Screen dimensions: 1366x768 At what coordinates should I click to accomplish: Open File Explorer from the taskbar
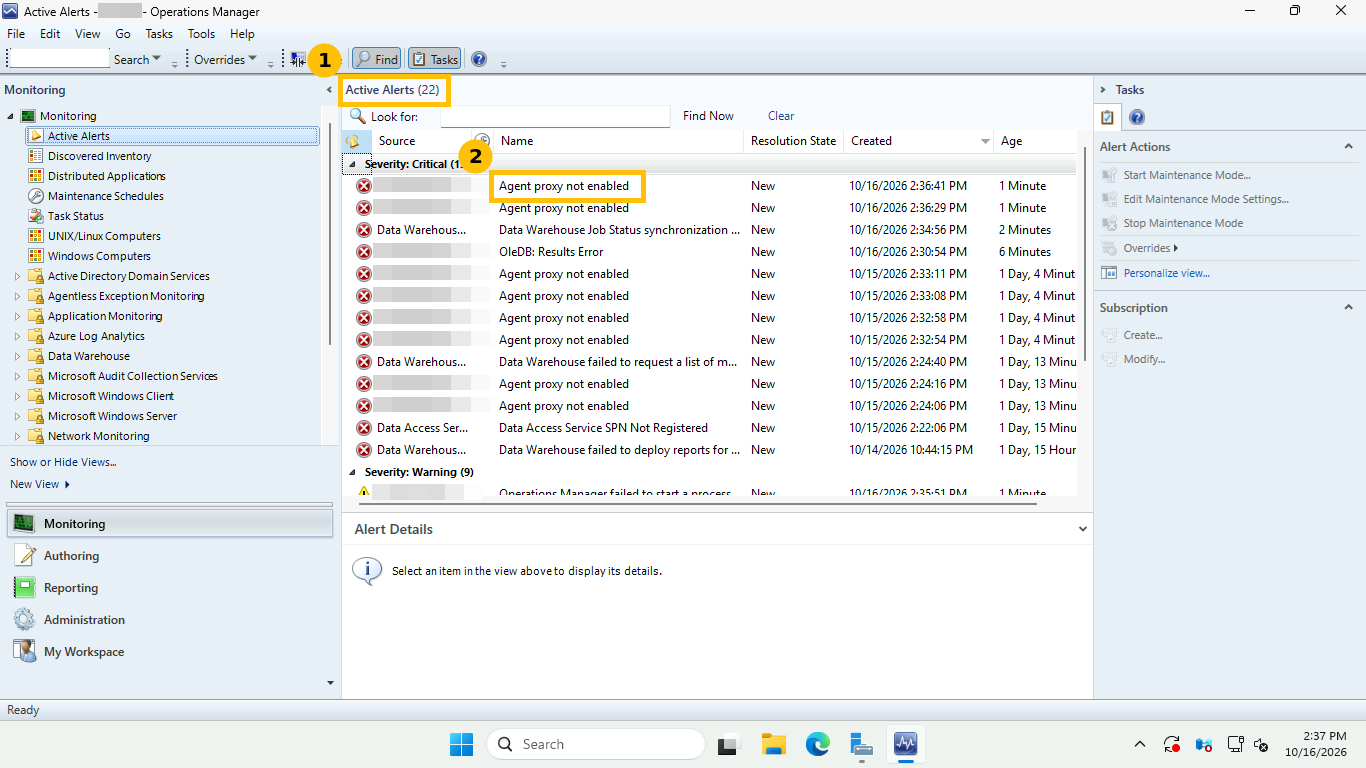(773, 744)
